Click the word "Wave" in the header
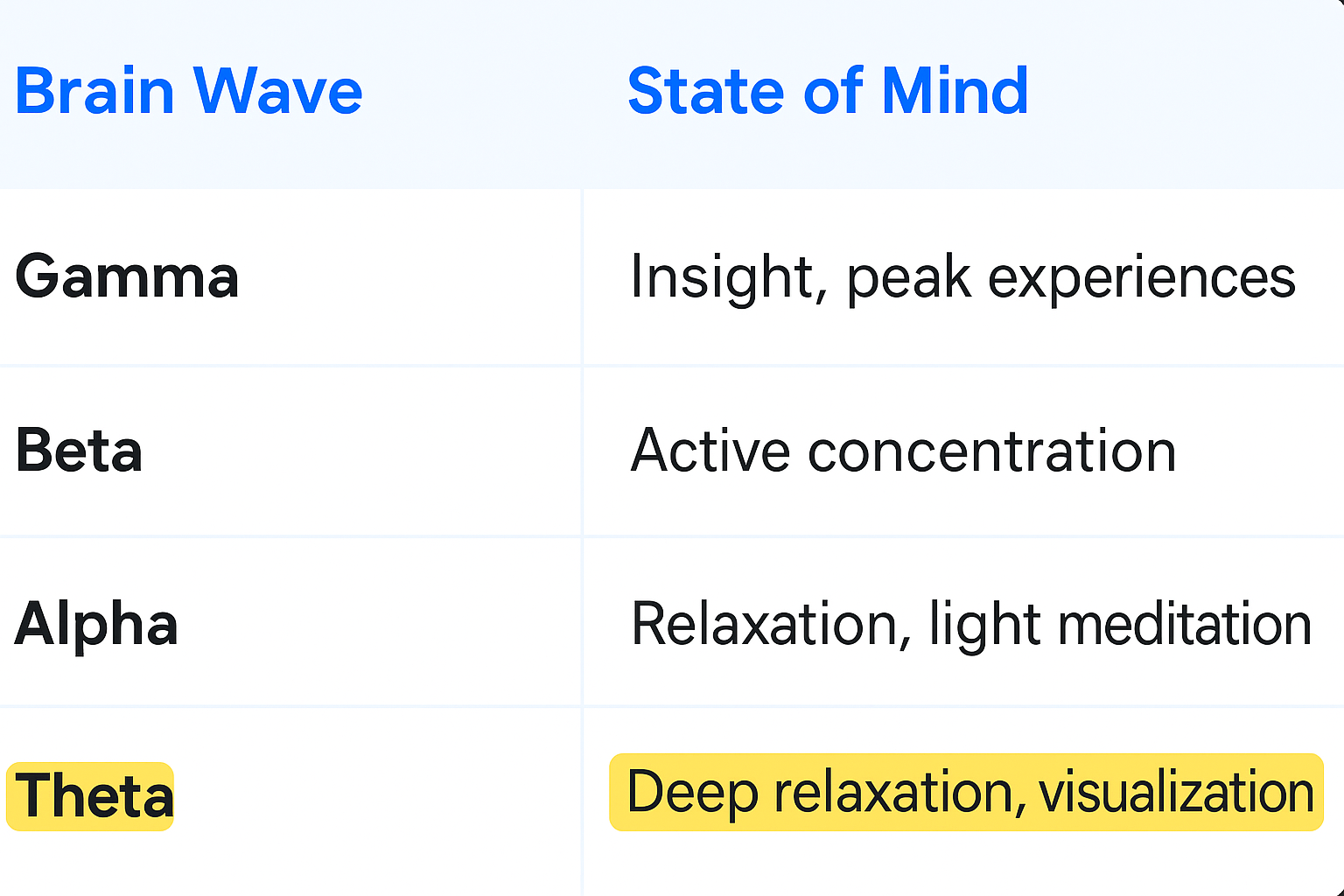 277,91
